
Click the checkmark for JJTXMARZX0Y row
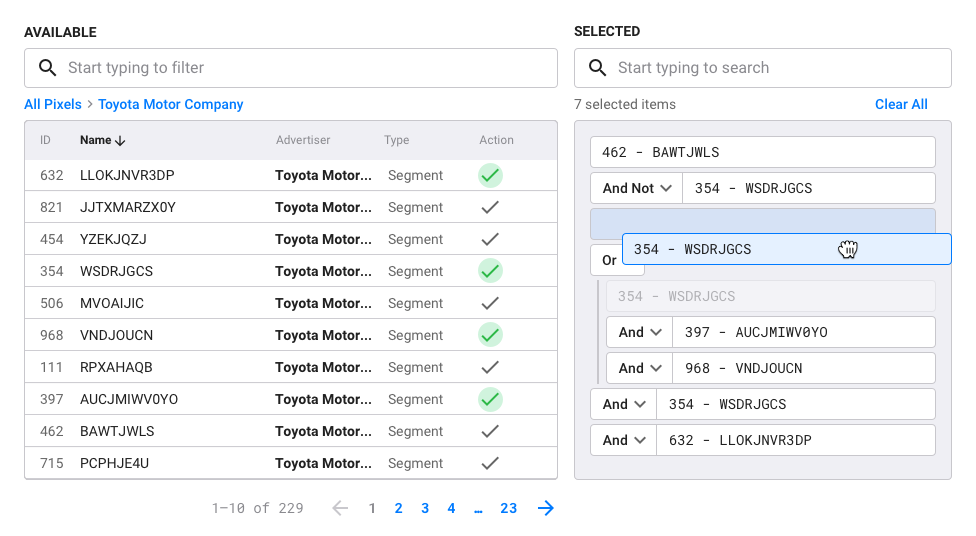click(490, 207)
